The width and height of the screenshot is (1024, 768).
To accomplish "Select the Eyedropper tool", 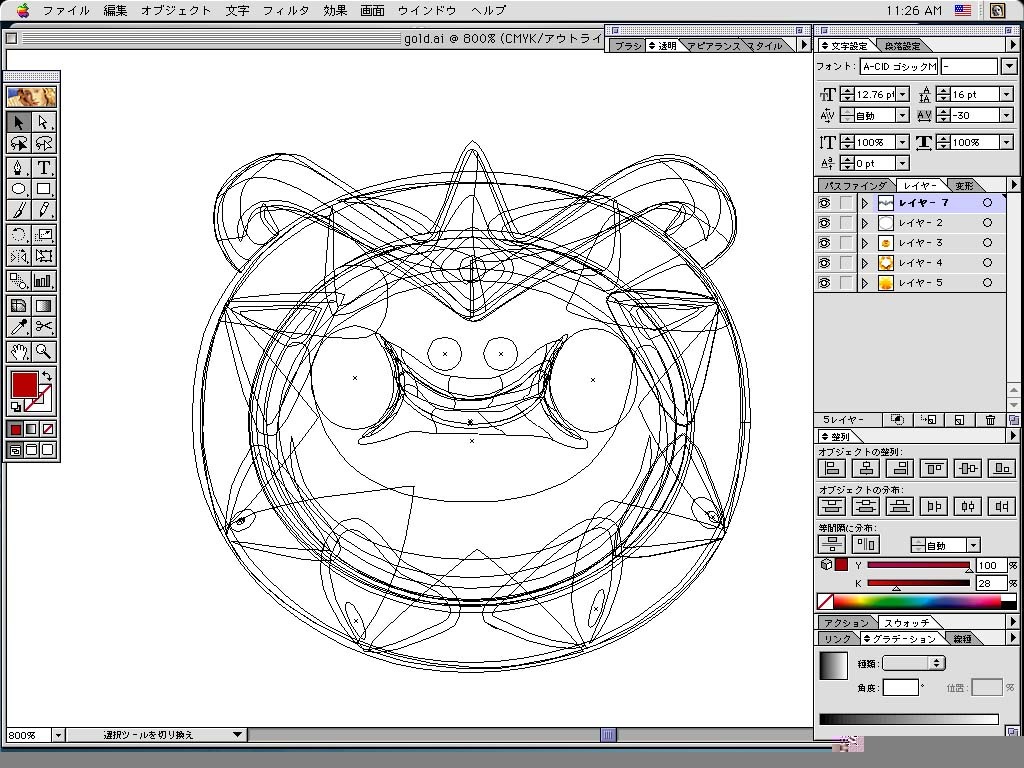I will click(x=19, y=327).
